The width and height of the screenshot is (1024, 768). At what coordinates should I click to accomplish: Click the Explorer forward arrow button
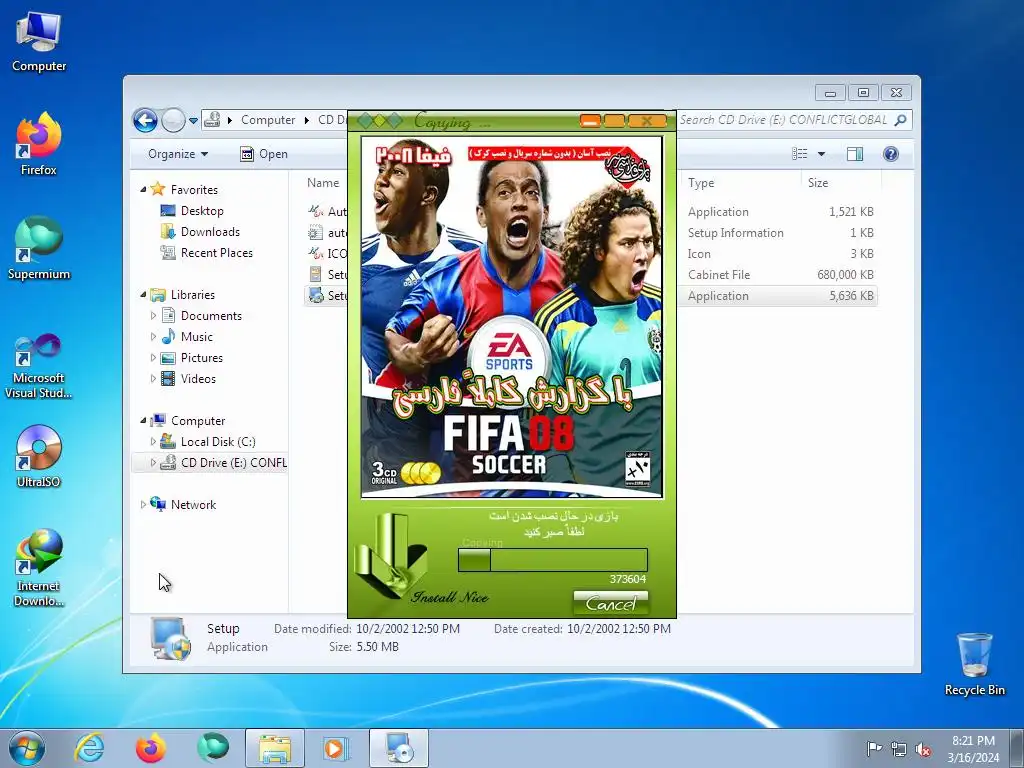[x=173, y=120]
